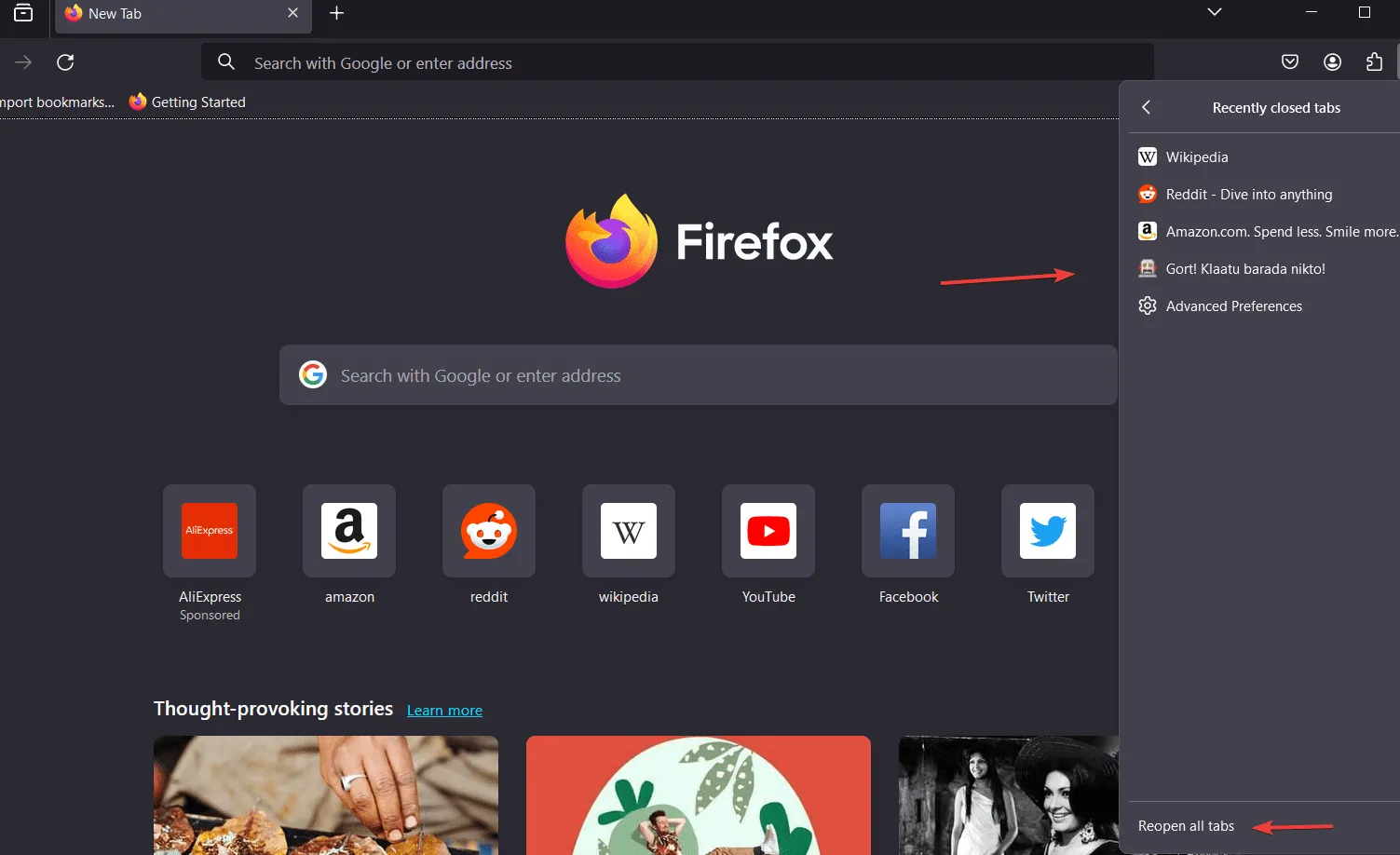Viewport: 1400px width, 855px height.
Task: Click the Learn more link
Action: point(444,710)
